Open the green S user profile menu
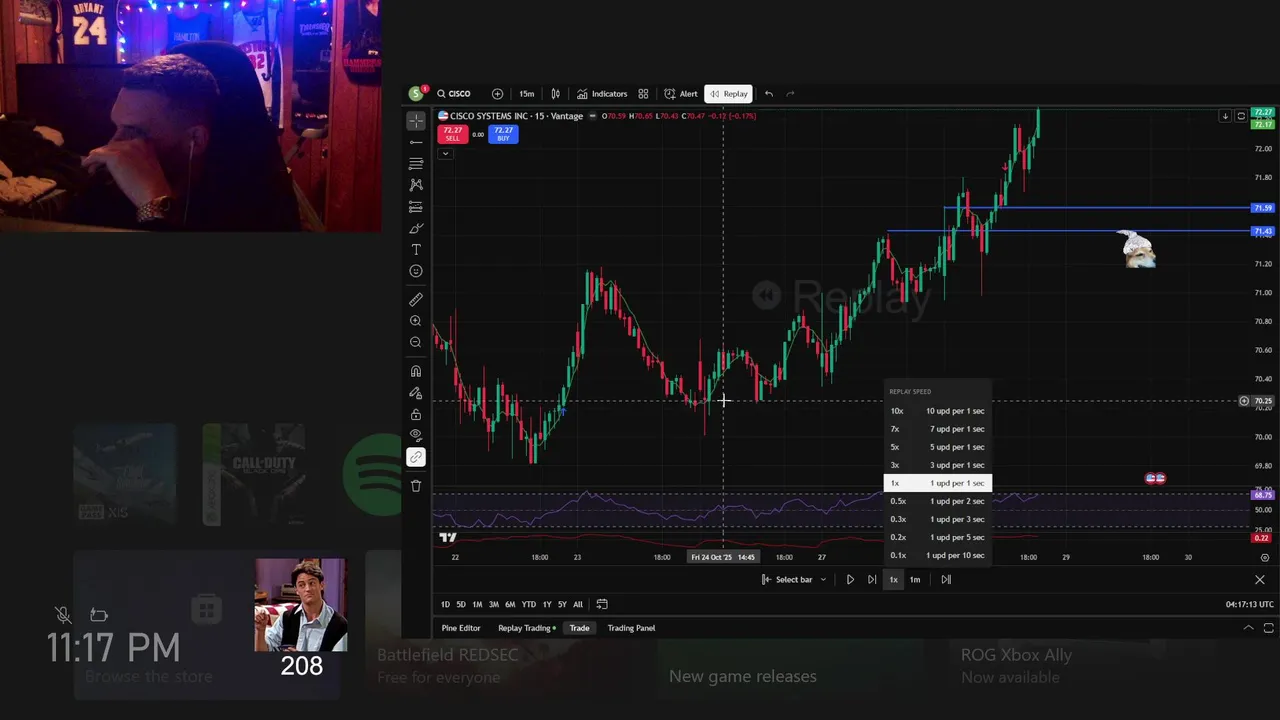 [x=416, y=94]
